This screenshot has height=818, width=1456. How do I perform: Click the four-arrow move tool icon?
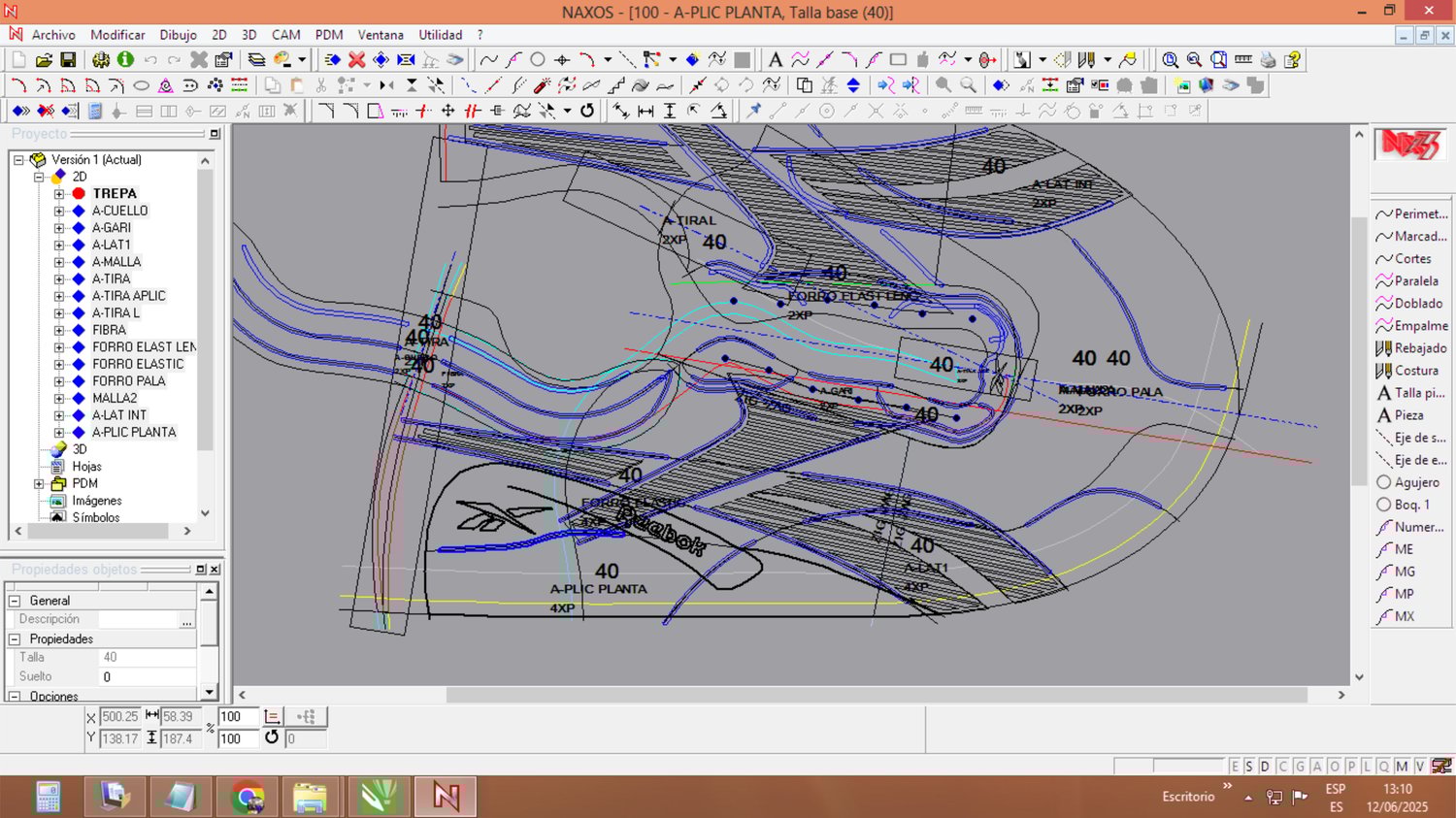(447, 111)
